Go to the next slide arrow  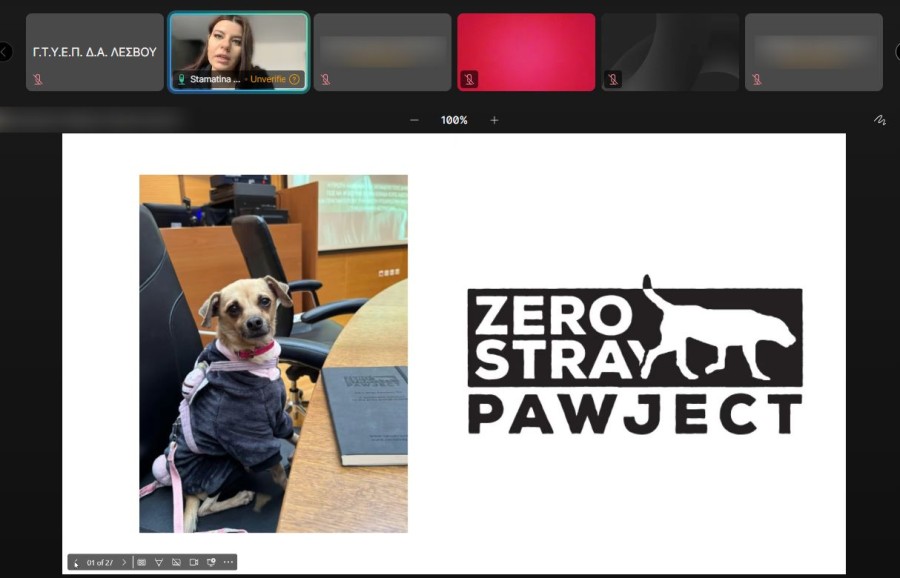[124, 562]
